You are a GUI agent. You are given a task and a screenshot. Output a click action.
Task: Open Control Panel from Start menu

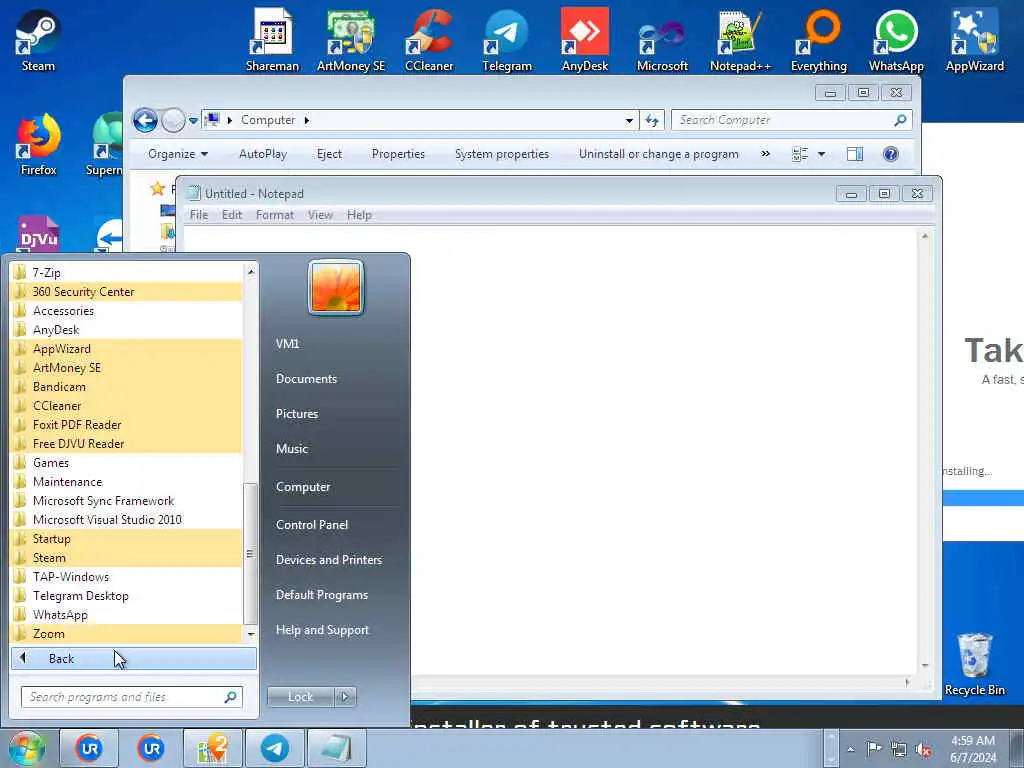tap(312, 525)
